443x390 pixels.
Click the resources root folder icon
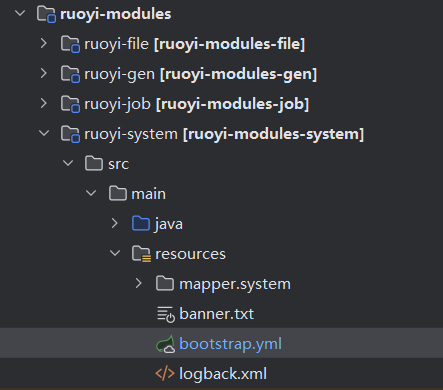point(141,254)
